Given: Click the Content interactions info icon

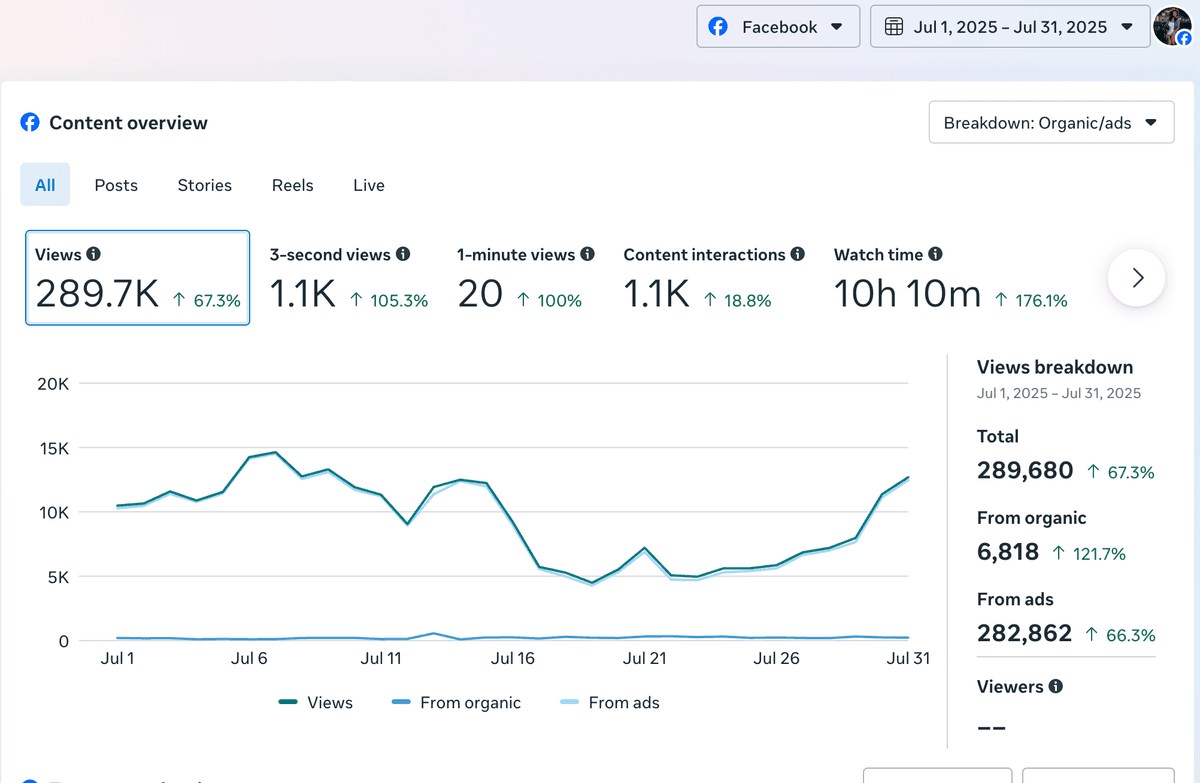Looking at the screenshot, I should [x=798, y=255].
